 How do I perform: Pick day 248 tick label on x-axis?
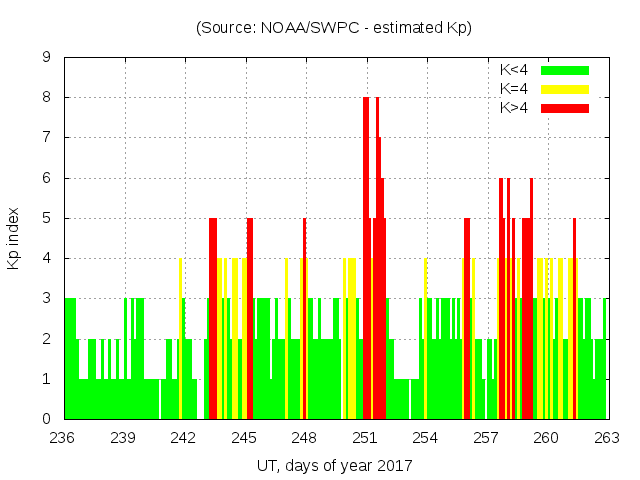[305, 438]
